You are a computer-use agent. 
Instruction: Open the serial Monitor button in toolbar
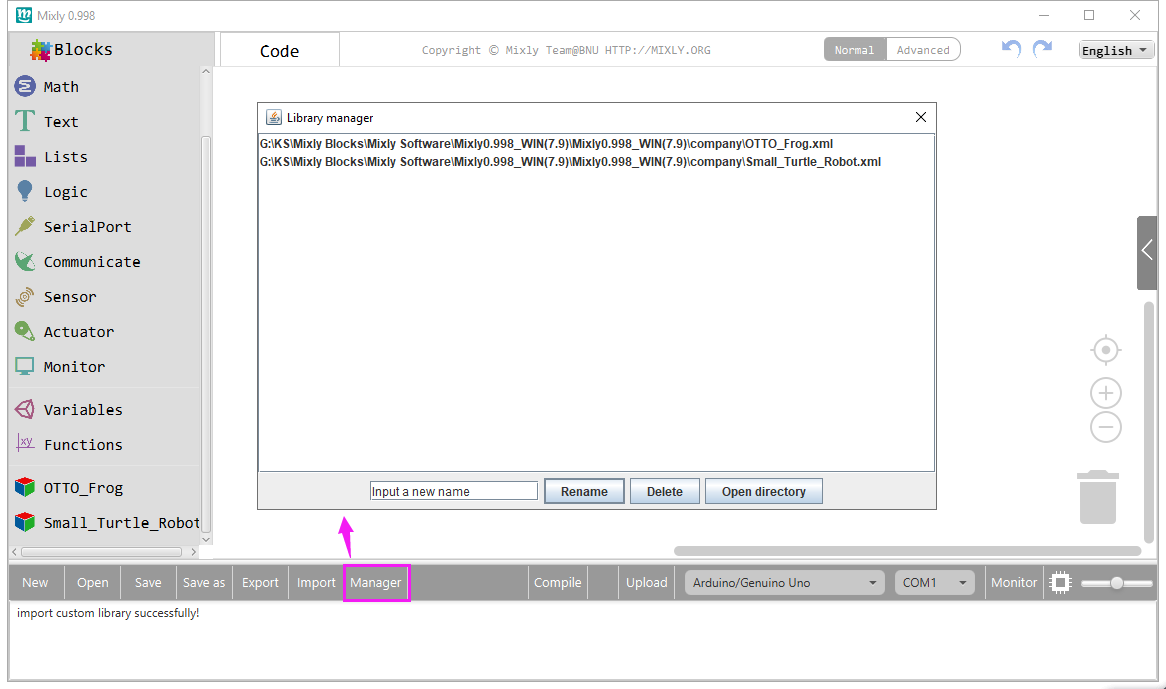click(1014, 583)
